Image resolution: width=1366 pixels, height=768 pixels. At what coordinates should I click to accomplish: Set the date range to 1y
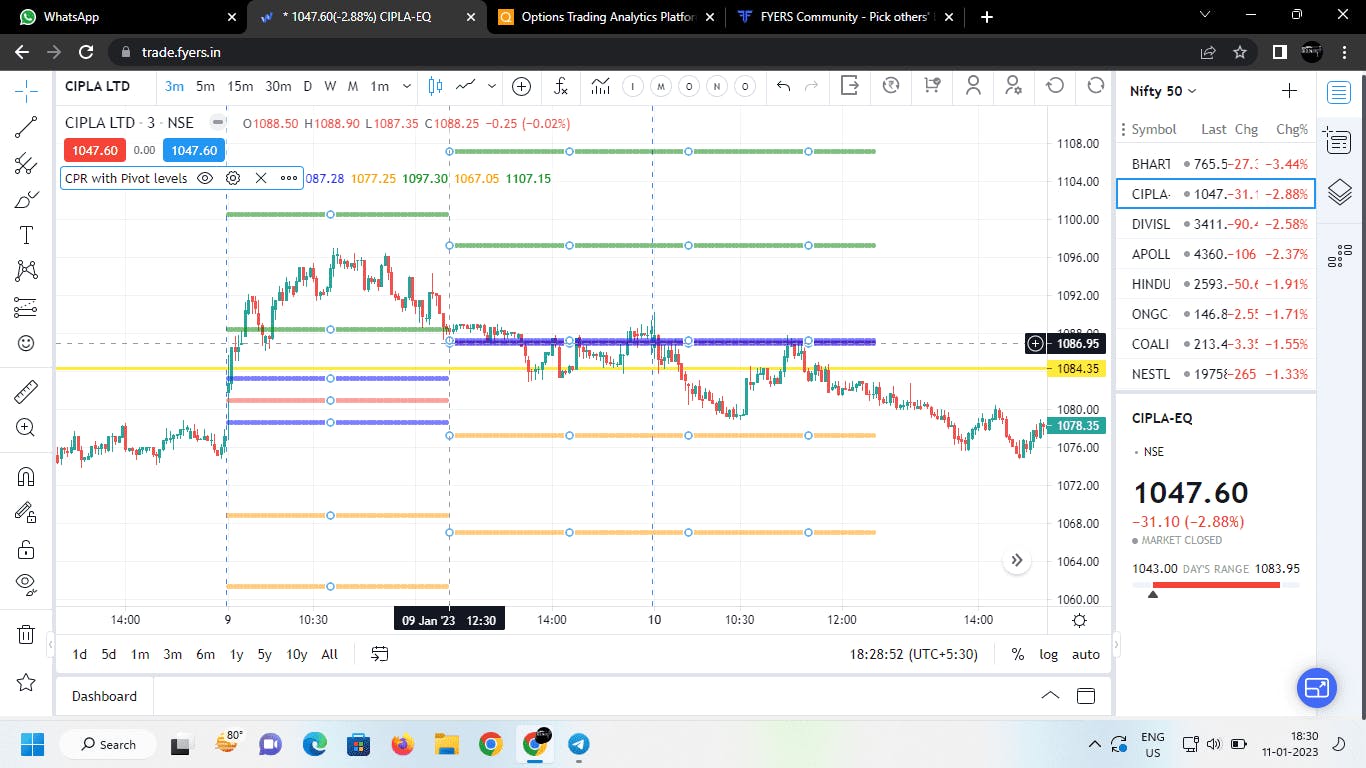[x=237, y=654]
